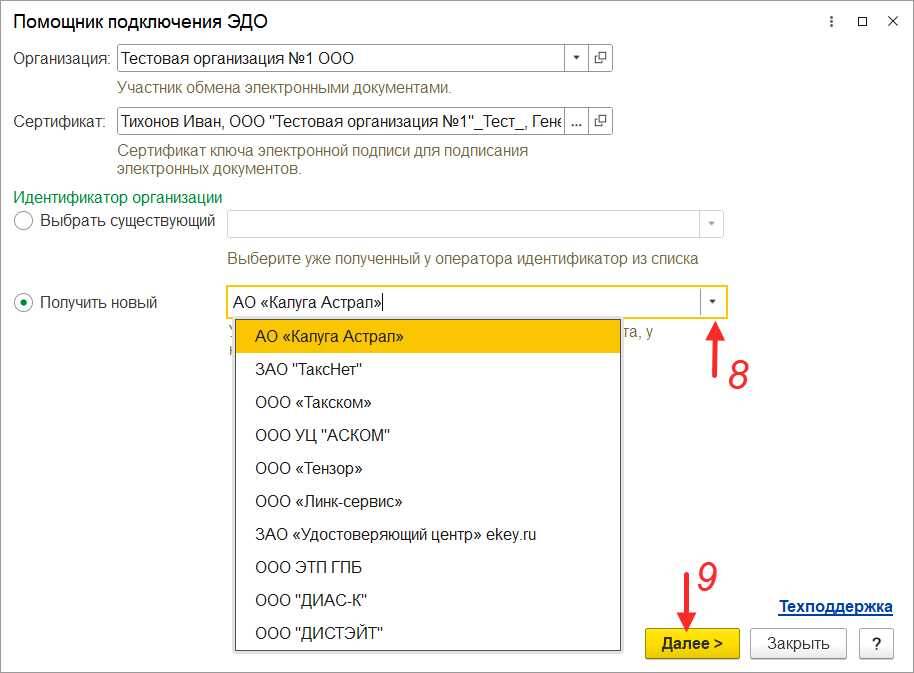The height and width of the screenshot is (673, 914).
Task: Open the kebab menu in title bar
Action: (x=831, y=22)
